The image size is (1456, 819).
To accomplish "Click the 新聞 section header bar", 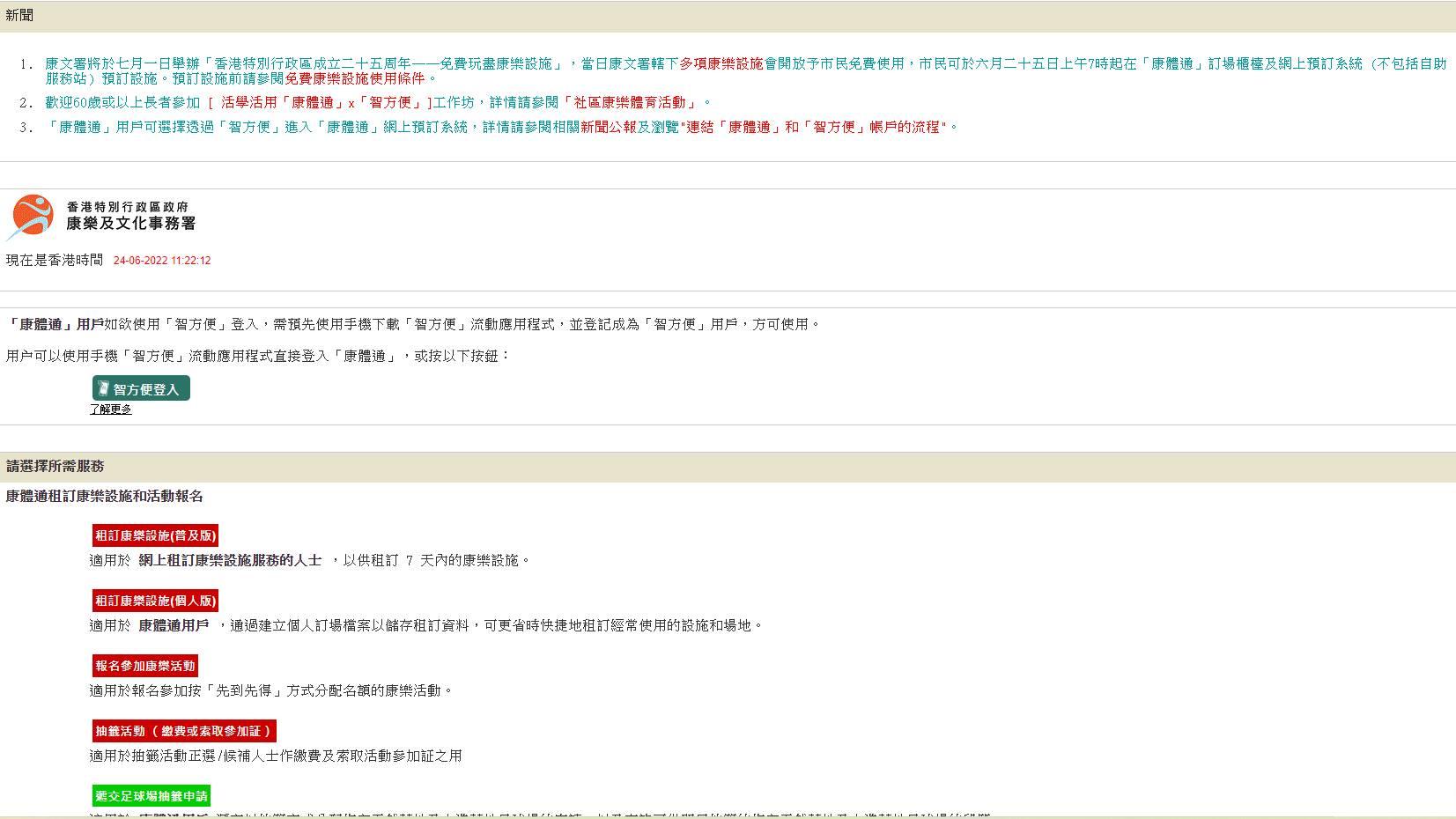I will pyautogui.click(x=728, y=16).
